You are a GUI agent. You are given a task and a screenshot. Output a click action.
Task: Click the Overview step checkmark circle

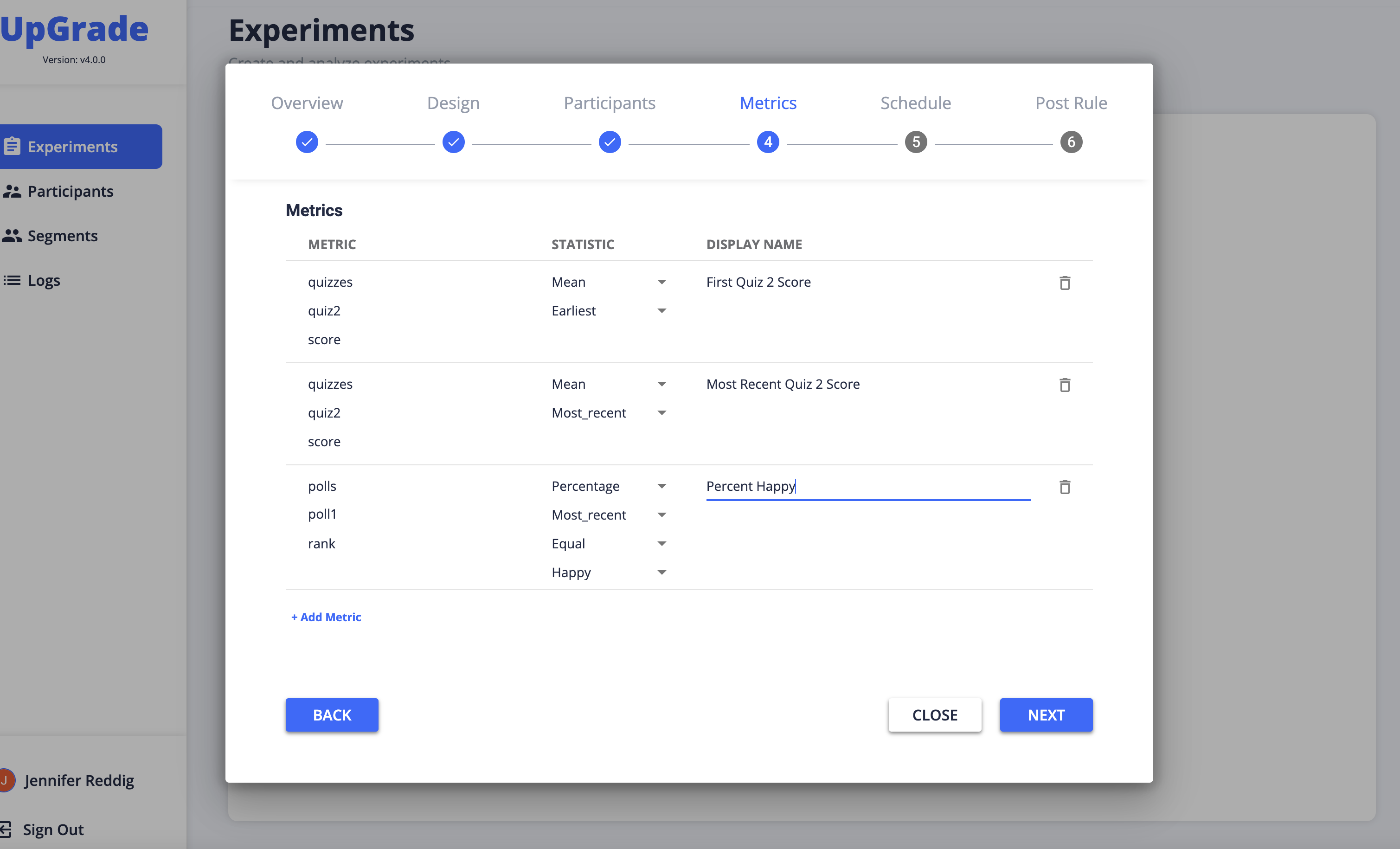(x=307, y=142)
